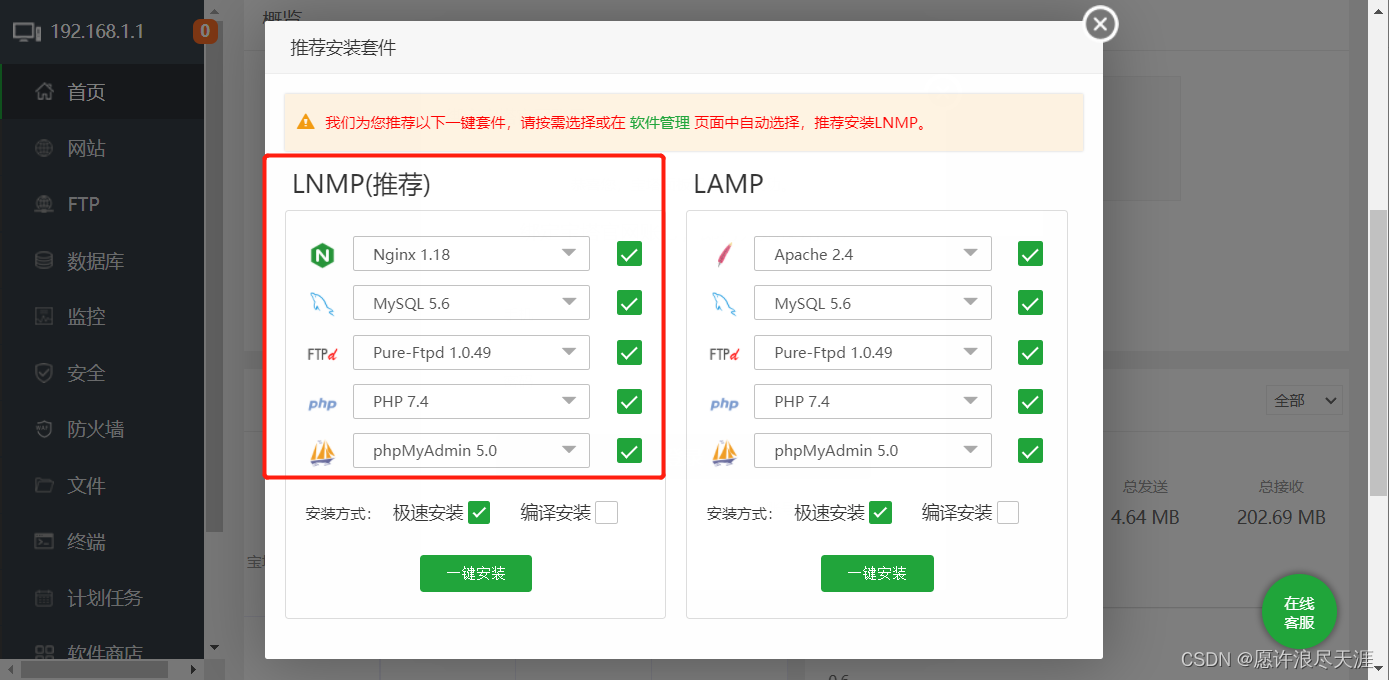Click the database icon beside 数据库
This screenshot has height=680, width=1389.
(x=44, y=260)
